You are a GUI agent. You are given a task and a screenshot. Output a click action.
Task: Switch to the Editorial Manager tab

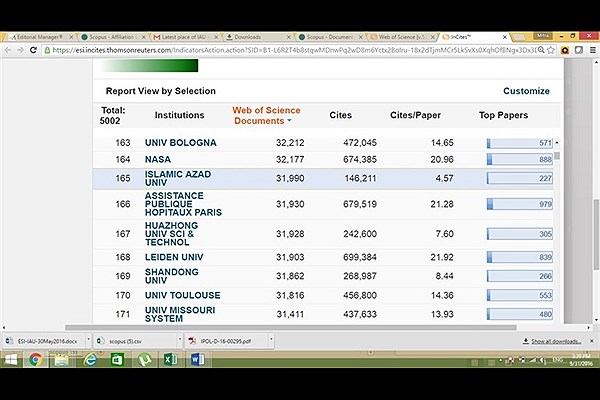(x=39, y=37)
